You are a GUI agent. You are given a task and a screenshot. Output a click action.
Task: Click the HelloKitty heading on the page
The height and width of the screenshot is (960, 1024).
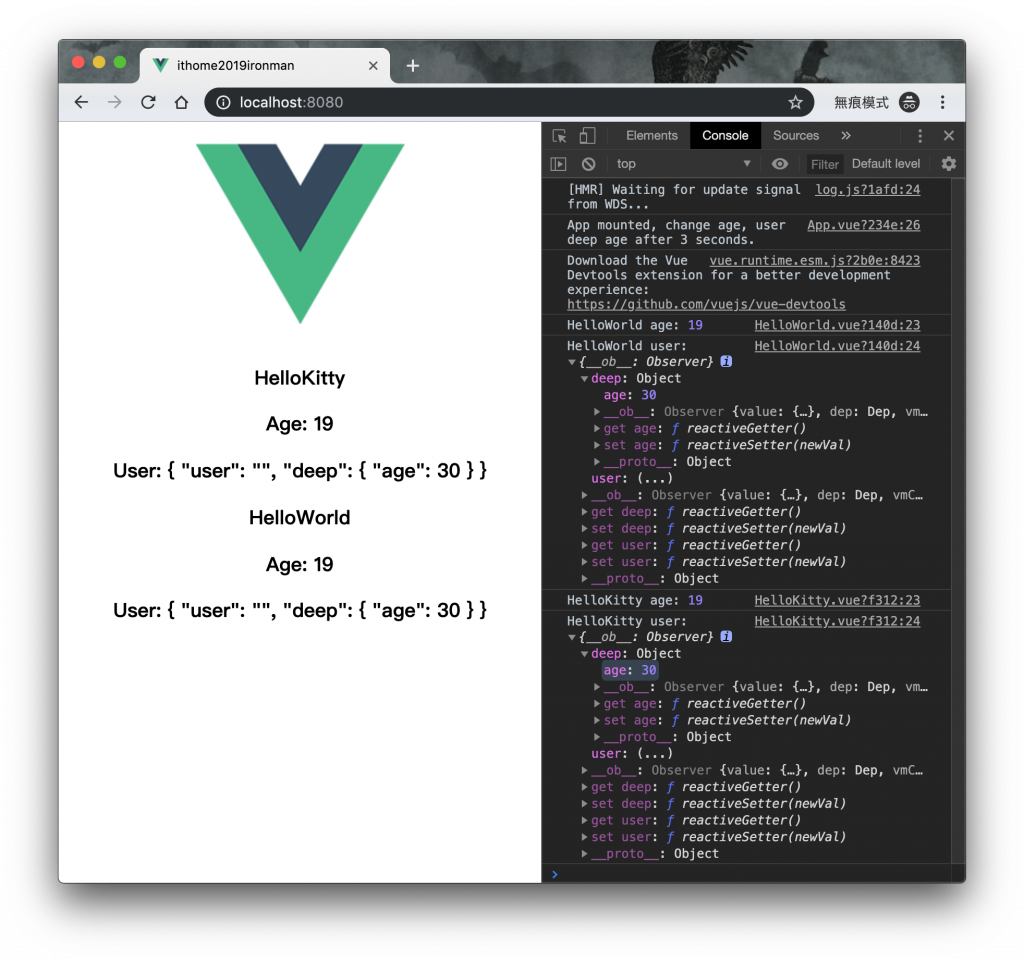pyautogui.click(x=300, y=378)
